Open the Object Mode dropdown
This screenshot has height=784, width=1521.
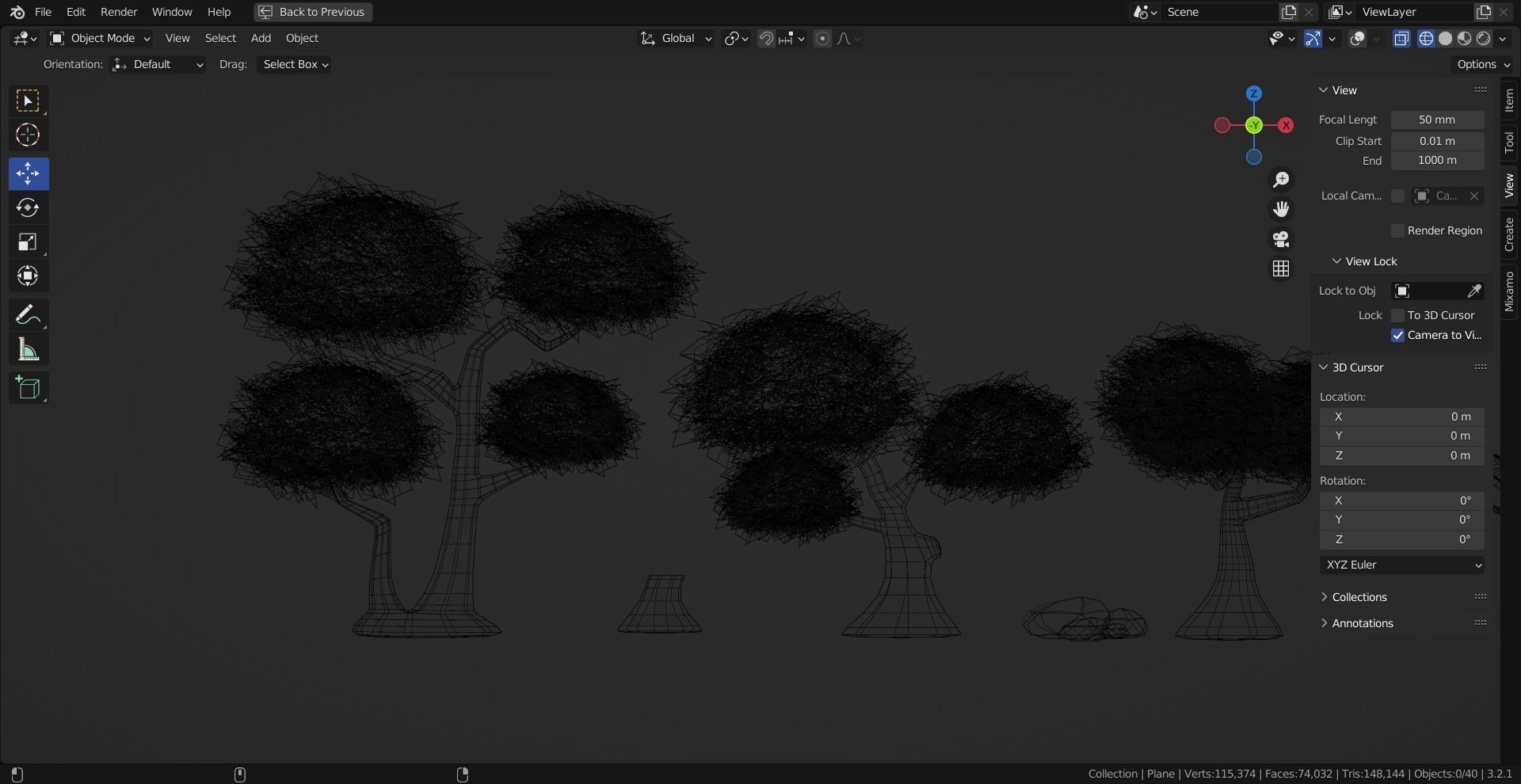point(100,38)
